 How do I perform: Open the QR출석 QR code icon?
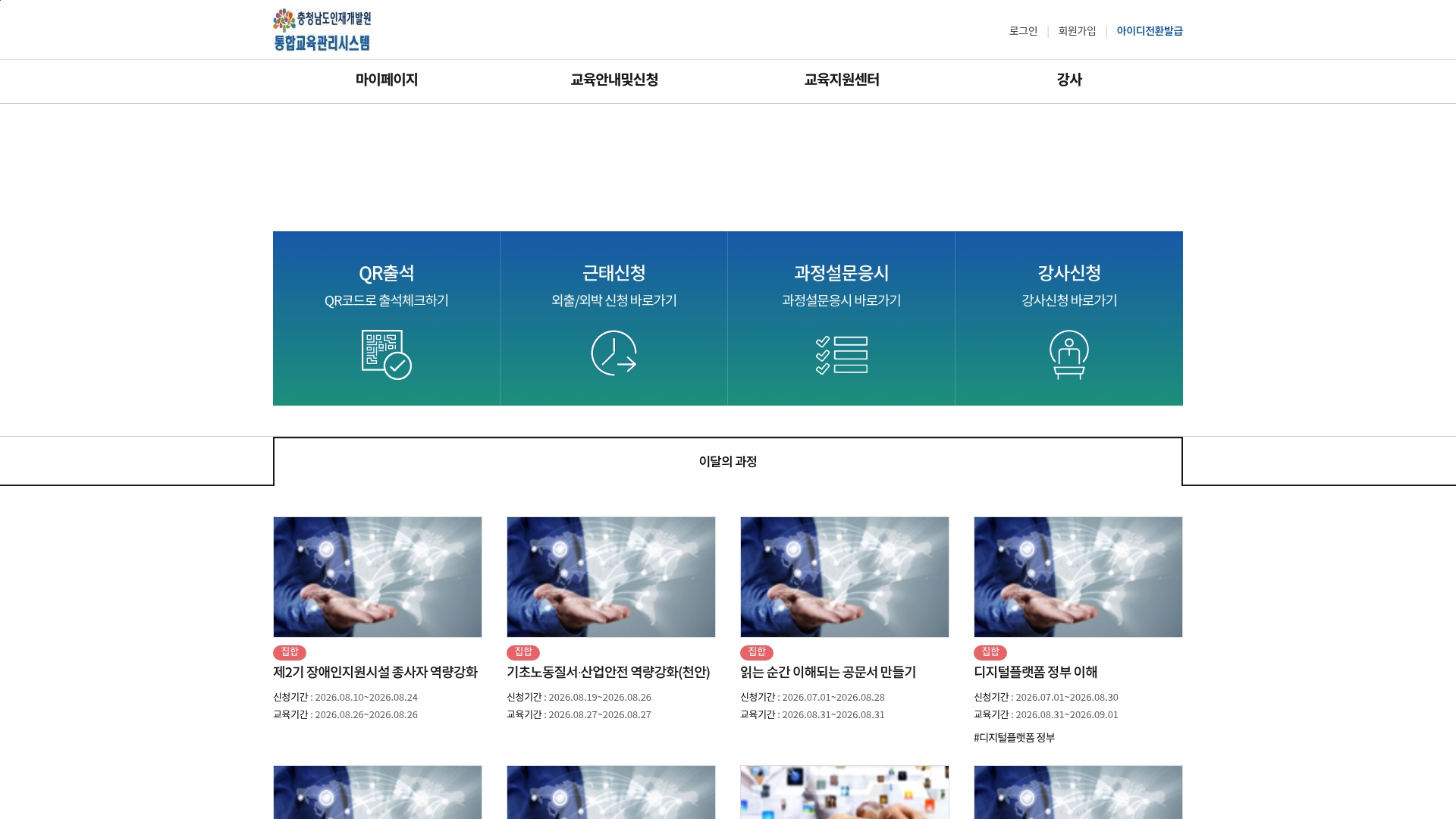coord(387,354)
